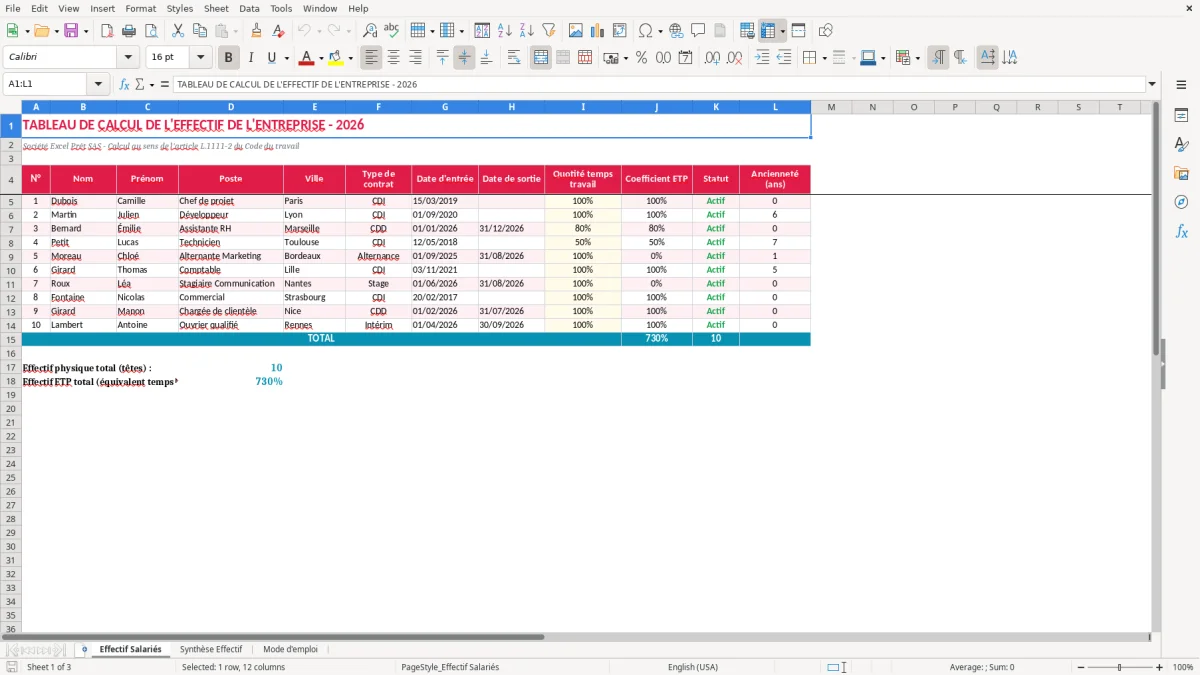Viewport: 1200px width, 675px height.
Task: Click the Save document icon
Action: pyautogui.click(x=71, y=31)
